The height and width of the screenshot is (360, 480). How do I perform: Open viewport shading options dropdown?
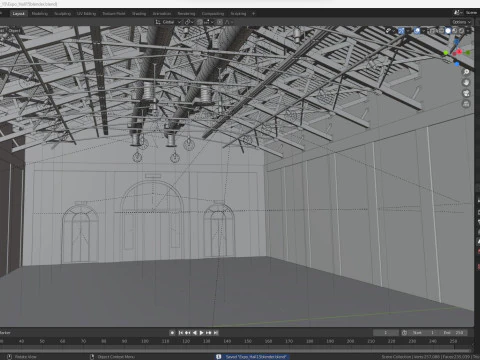pyautogui.click(x=468, y=31)
